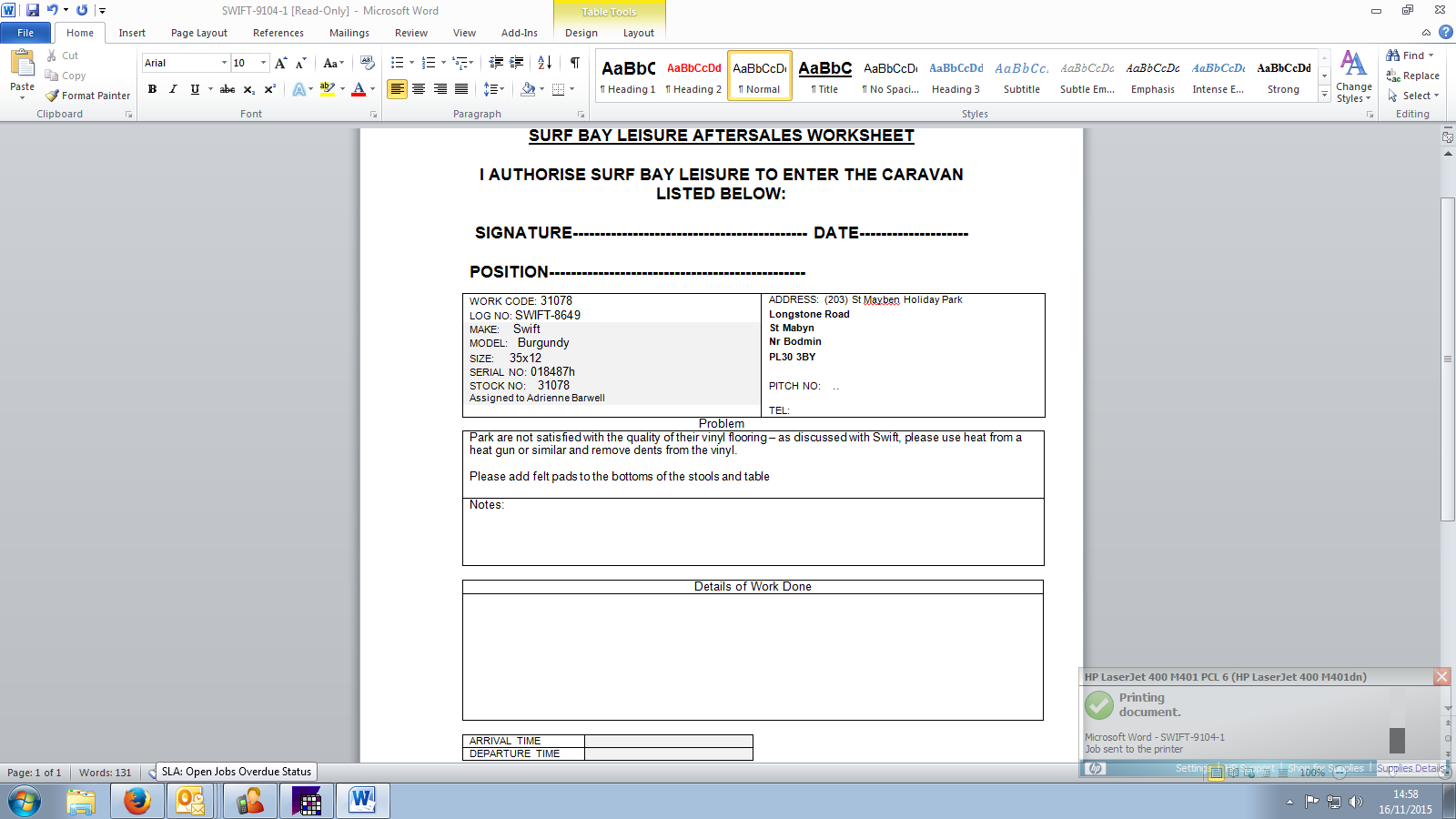Expand the Paste options arrow

[x=22, y=96]
